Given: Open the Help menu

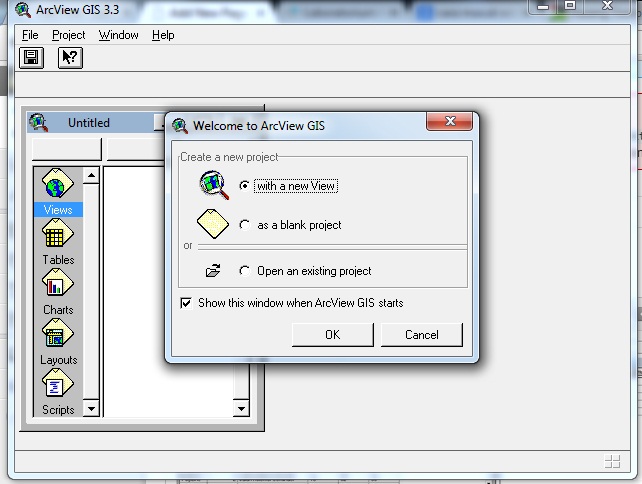Looking at the screenshot, I should coord(163,35).
